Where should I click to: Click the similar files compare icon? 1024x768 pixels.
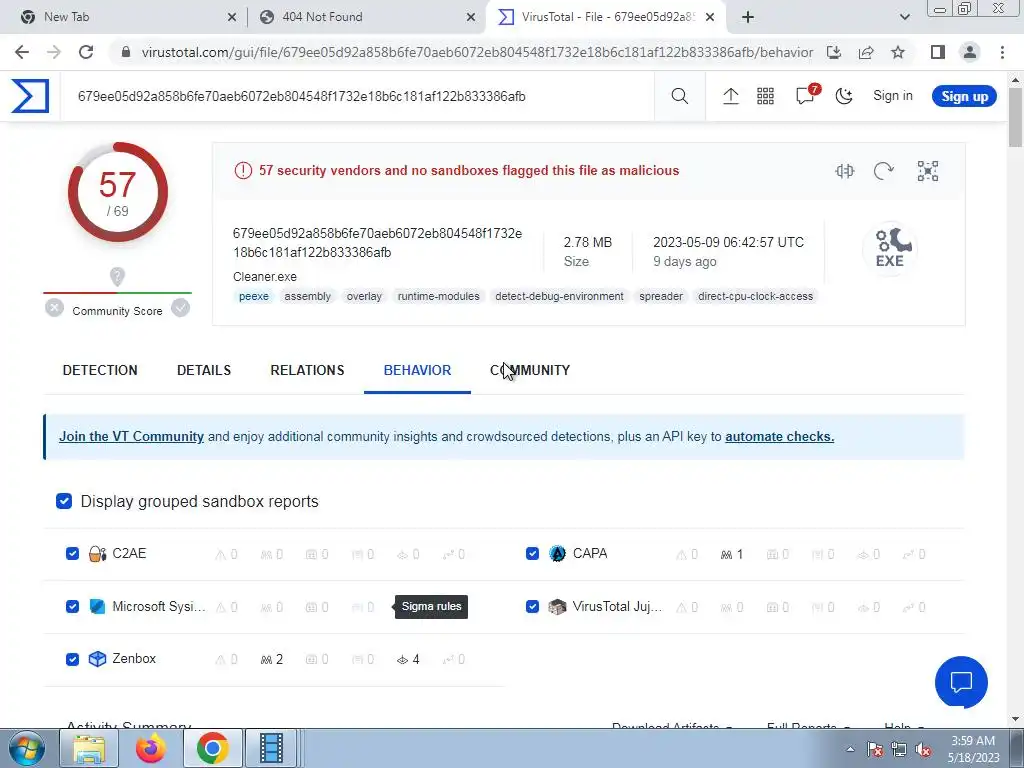coord(844,171)
